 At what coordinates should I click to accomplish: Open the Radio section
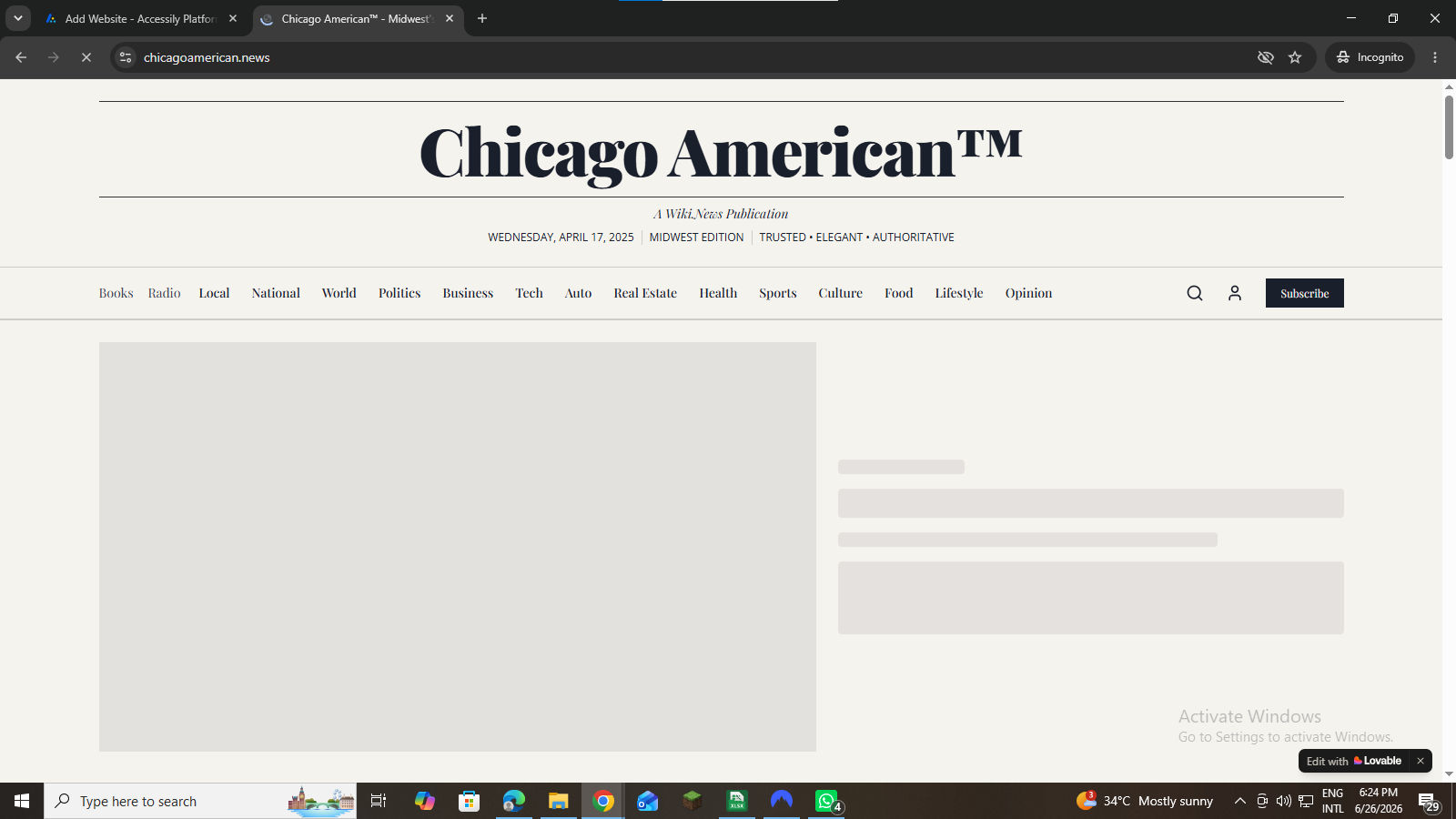[x=165, y=293]
